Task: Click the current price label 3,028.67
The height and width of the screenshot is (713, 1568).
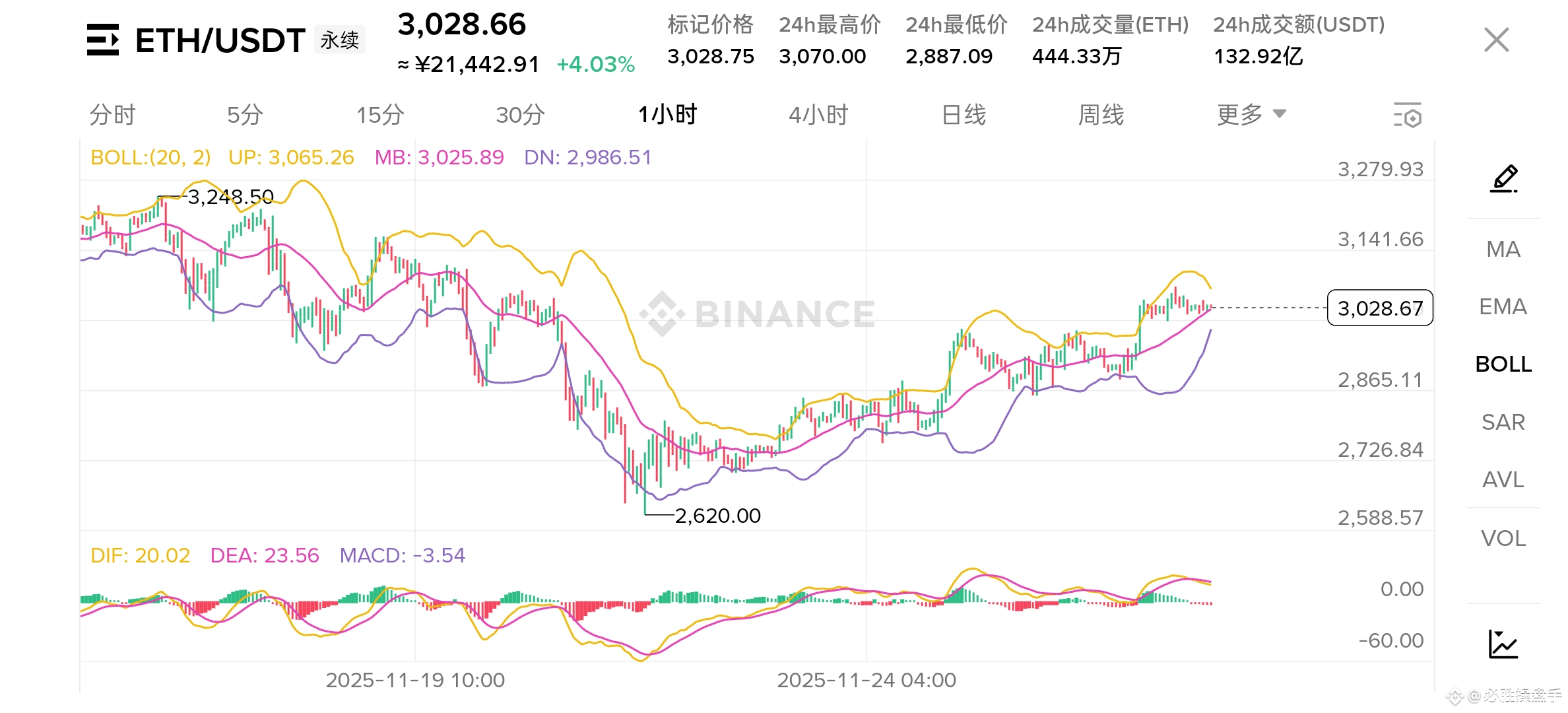Action: pyautogui.click(x=1380, y=308)
